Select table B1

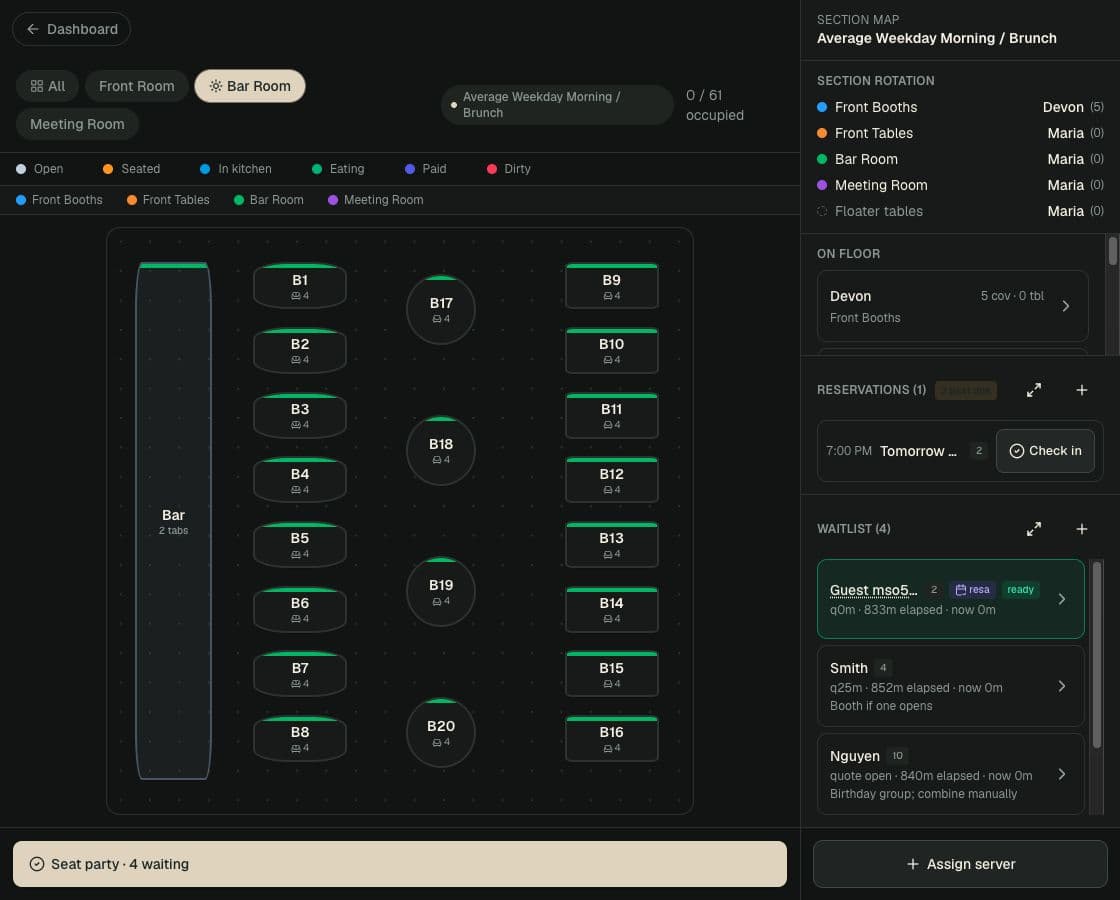(300, 286)
